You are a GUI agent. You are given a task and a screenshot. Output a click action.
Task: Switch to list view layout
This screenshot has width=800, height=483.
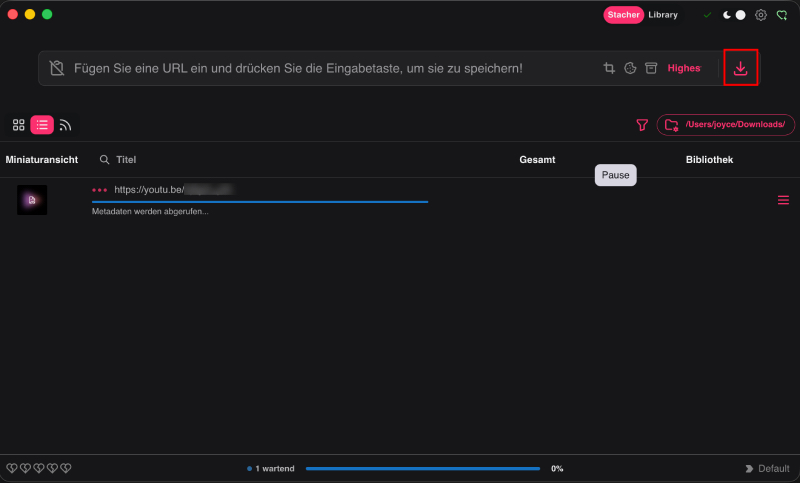[42, 125]
